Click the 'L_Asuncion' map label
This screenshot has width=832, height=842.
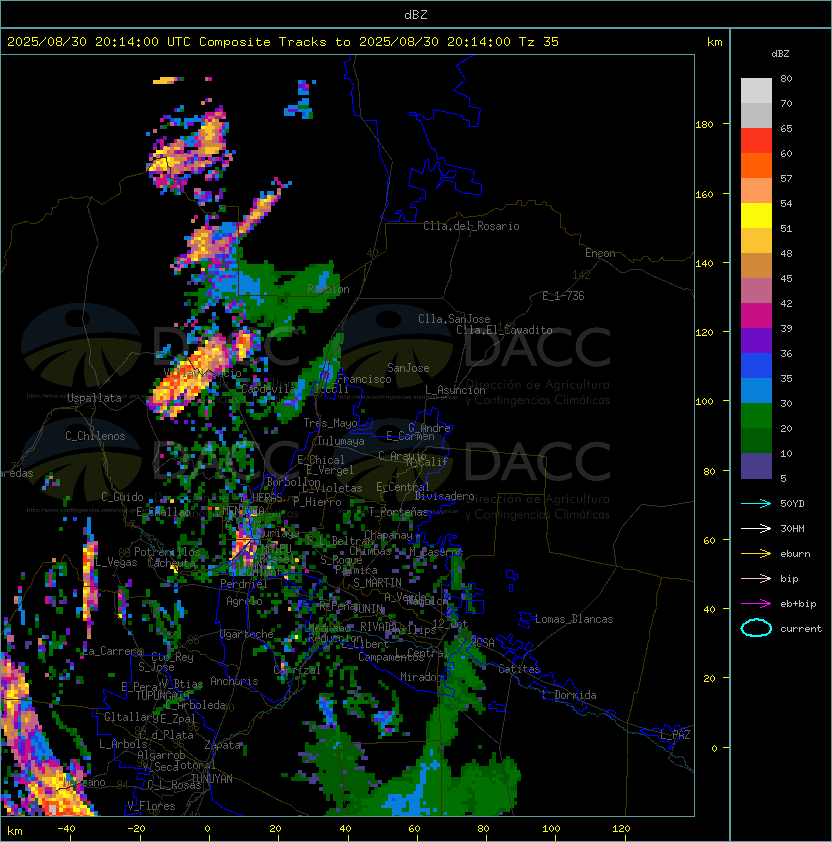(455, 390)
